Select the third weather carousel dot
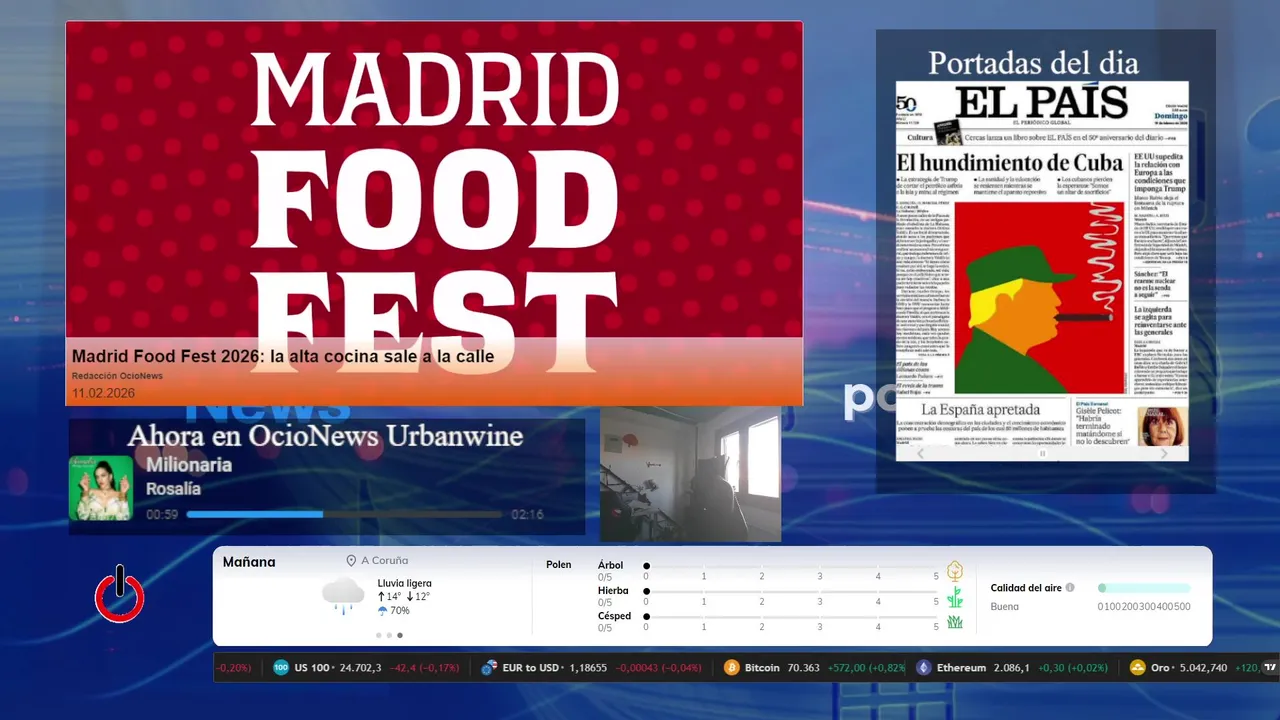Screen dimensions: 1280x720 [x=400, y=635]
